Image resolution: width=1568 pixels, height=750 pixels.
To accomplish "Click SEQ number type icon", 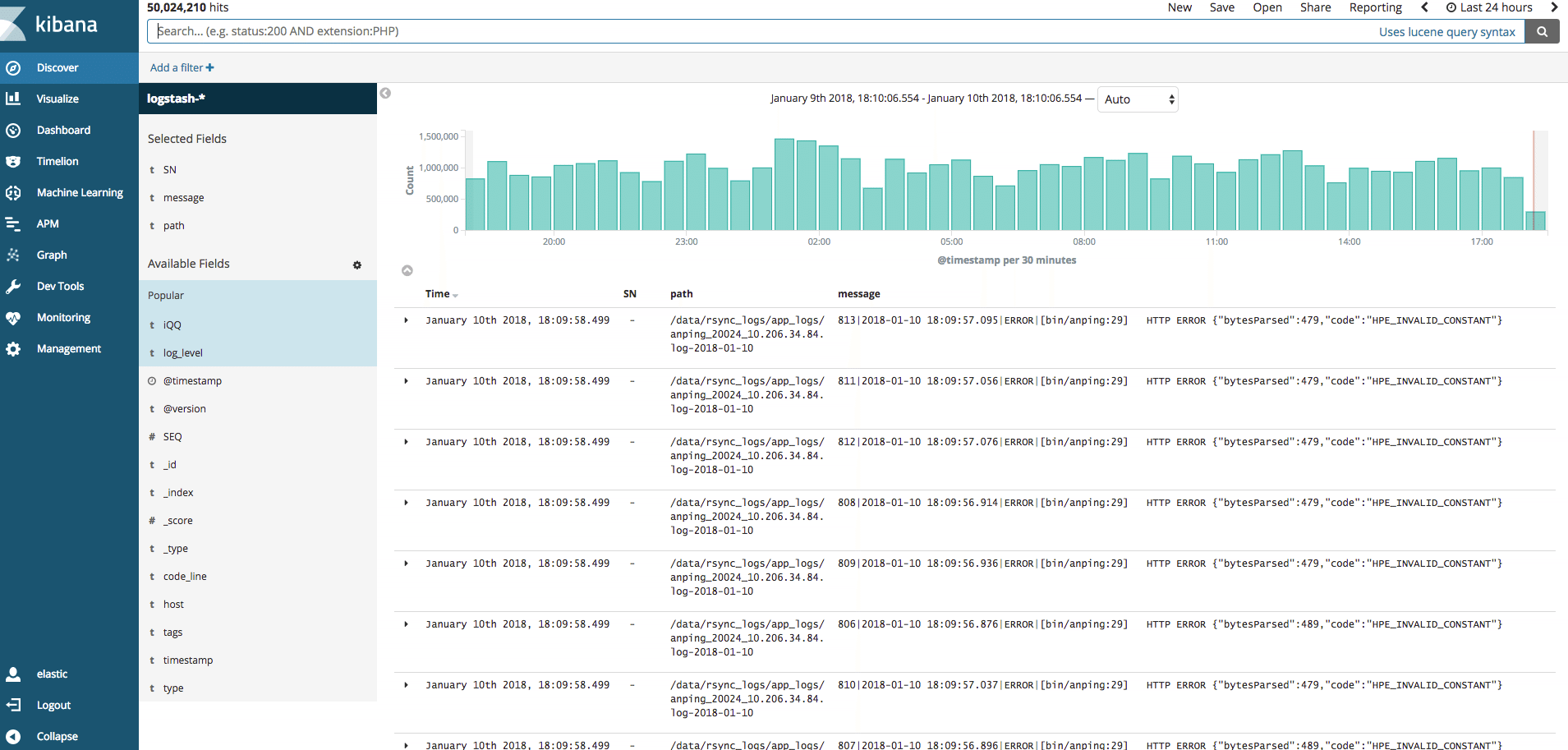I will [x=152, y=437].
